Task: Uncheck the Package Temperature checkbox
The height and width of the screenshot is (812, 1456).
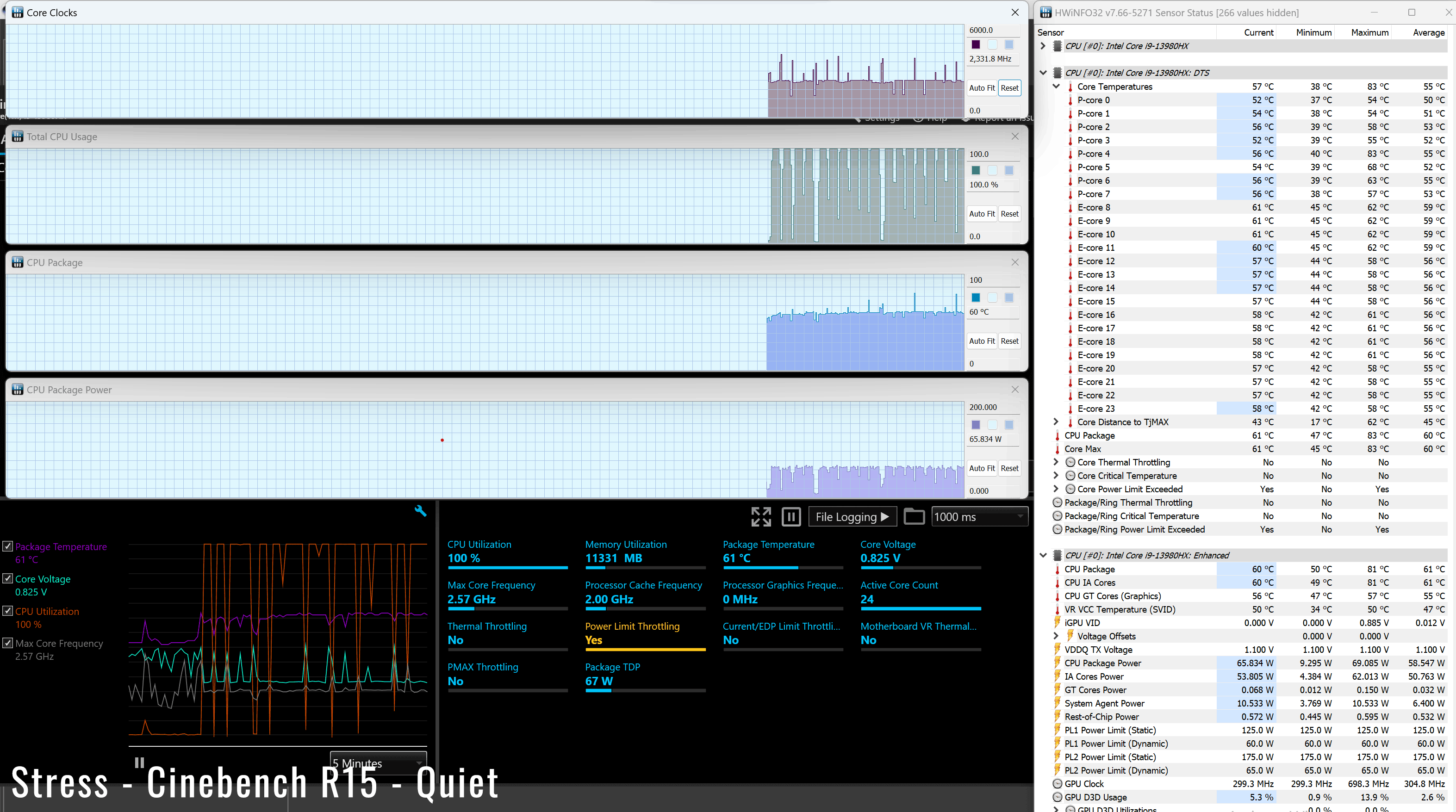Action: [8, 546]
